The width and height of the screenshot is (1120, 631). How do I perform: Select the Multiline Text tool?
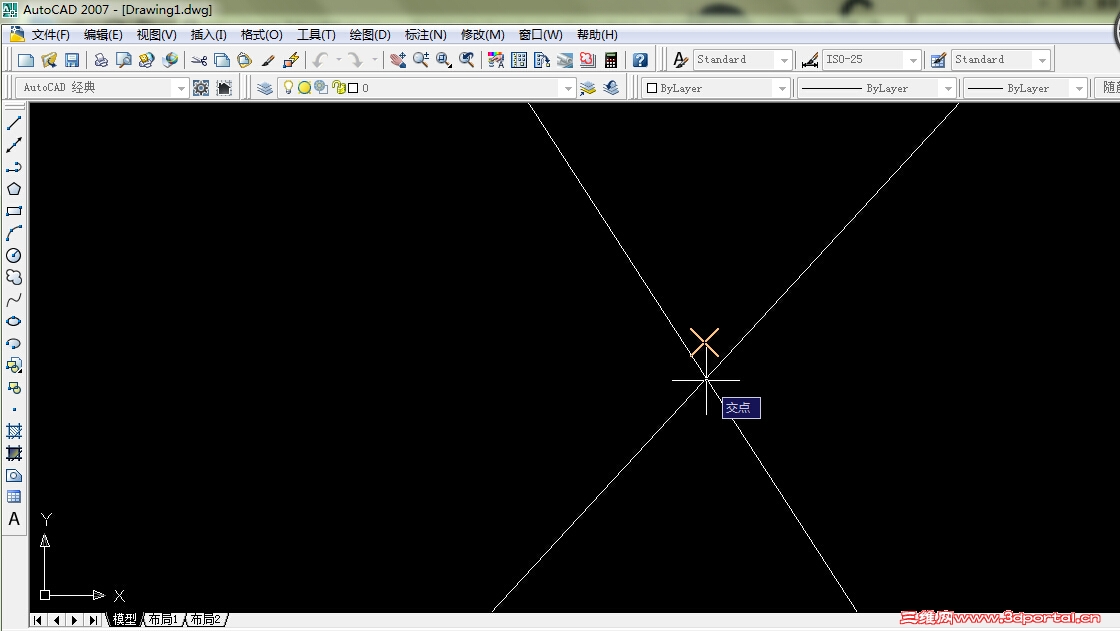(14, 520)
